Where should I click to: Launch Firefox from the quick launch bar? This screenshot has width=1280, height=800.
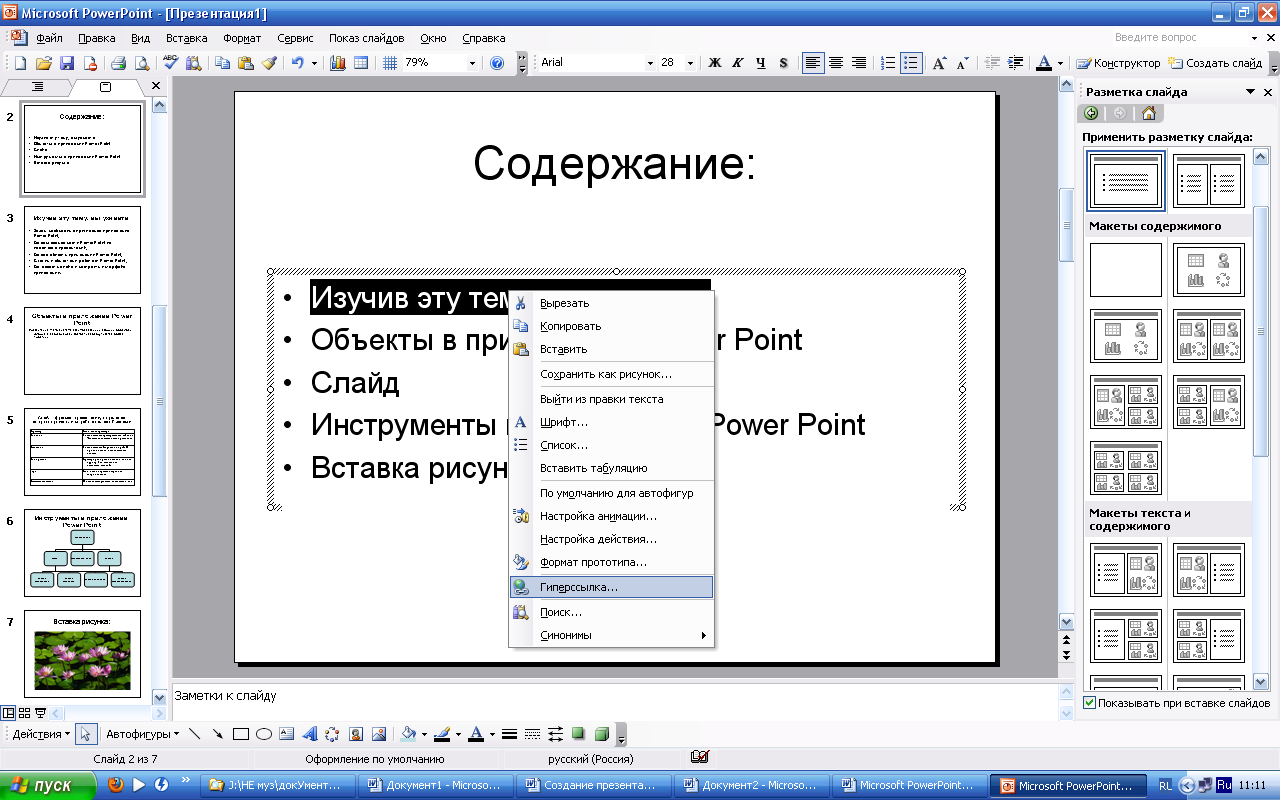(116, 785)
